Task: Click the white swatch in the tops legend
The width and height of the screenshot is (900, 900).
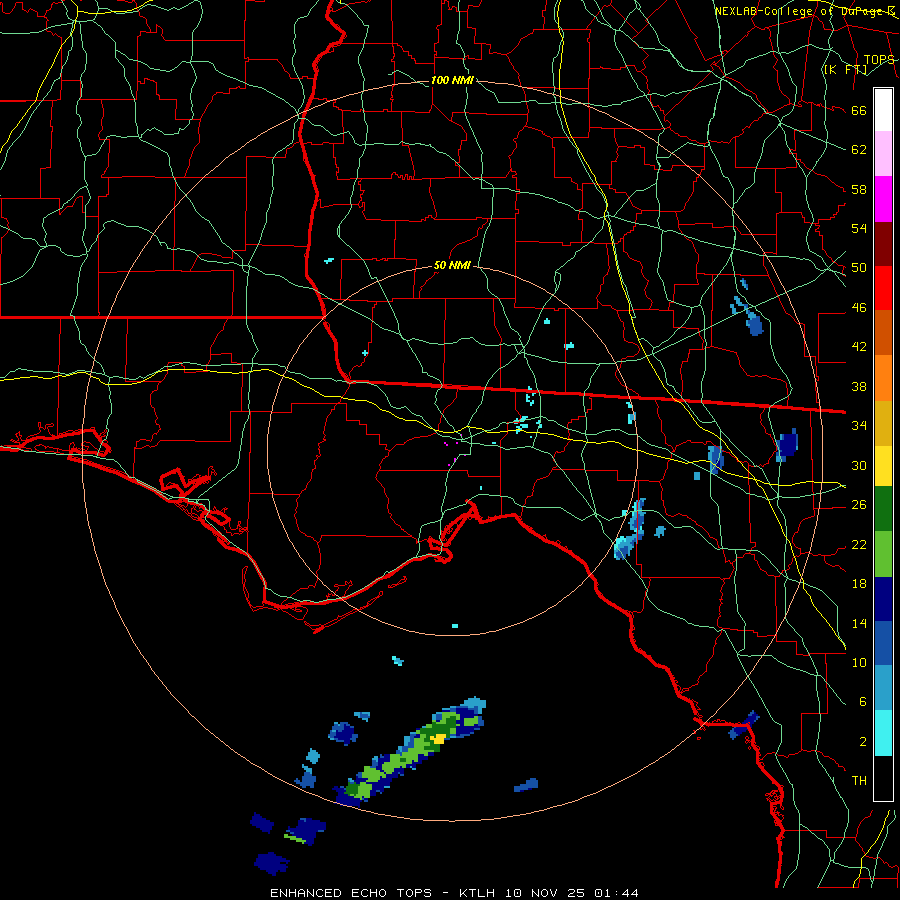Action: [883, 110]
